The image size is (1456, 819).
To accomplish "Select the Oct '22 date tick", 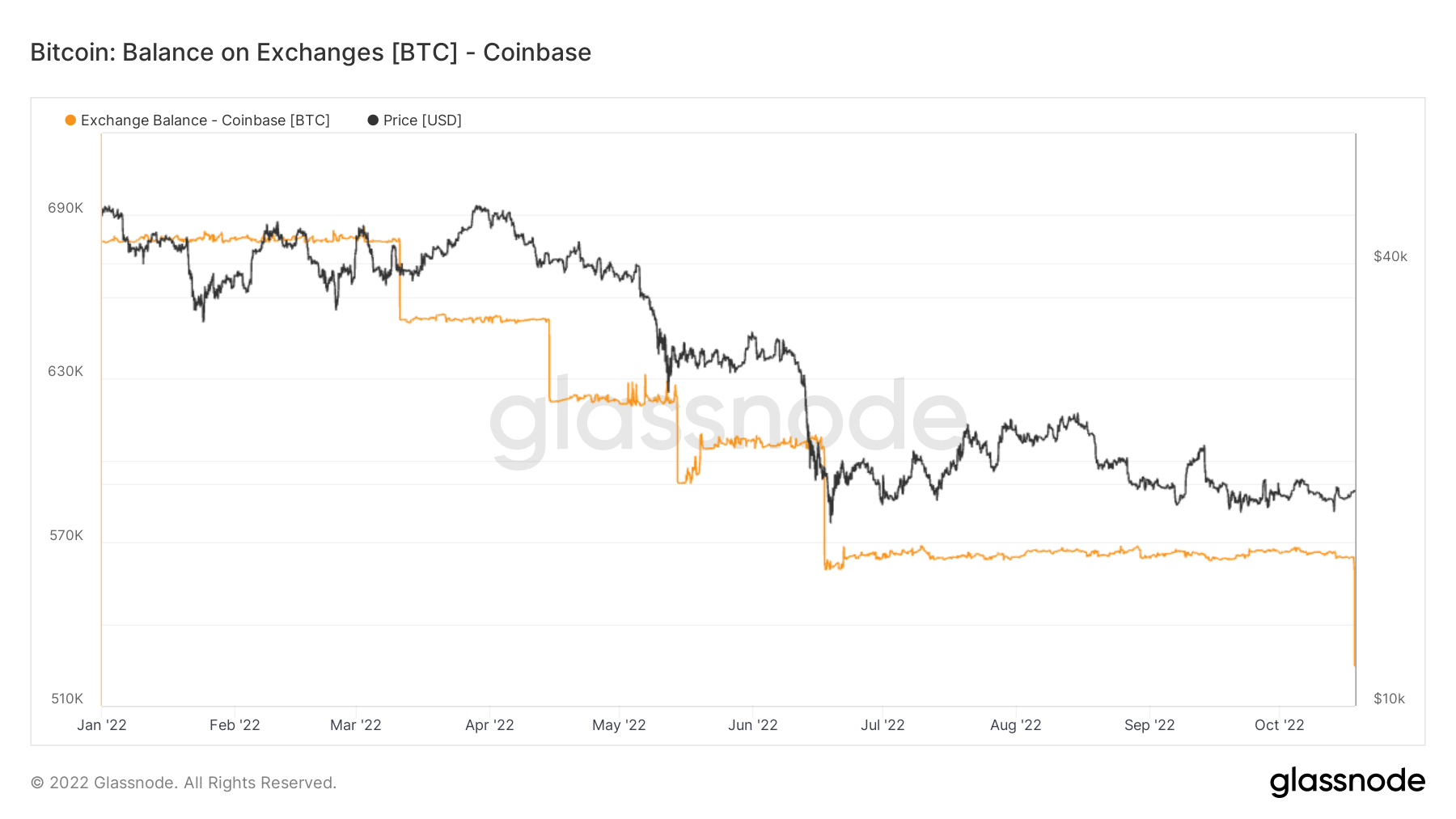I will (x=1279, y=725).
